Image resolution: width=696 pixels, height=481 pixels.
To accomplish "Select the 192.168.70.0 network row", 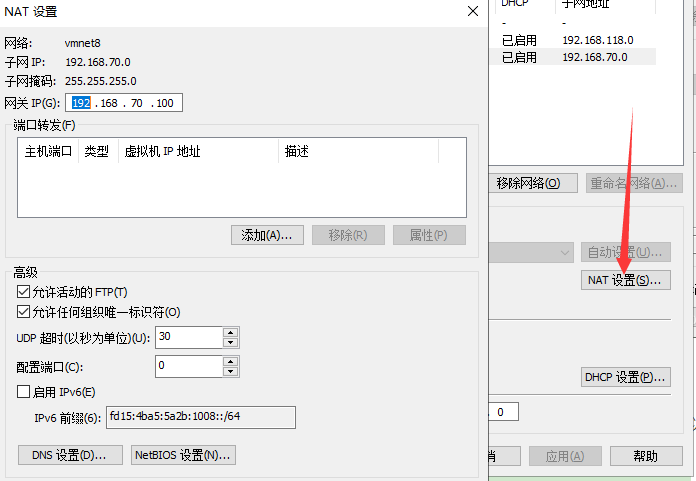I will pos(573,57).
